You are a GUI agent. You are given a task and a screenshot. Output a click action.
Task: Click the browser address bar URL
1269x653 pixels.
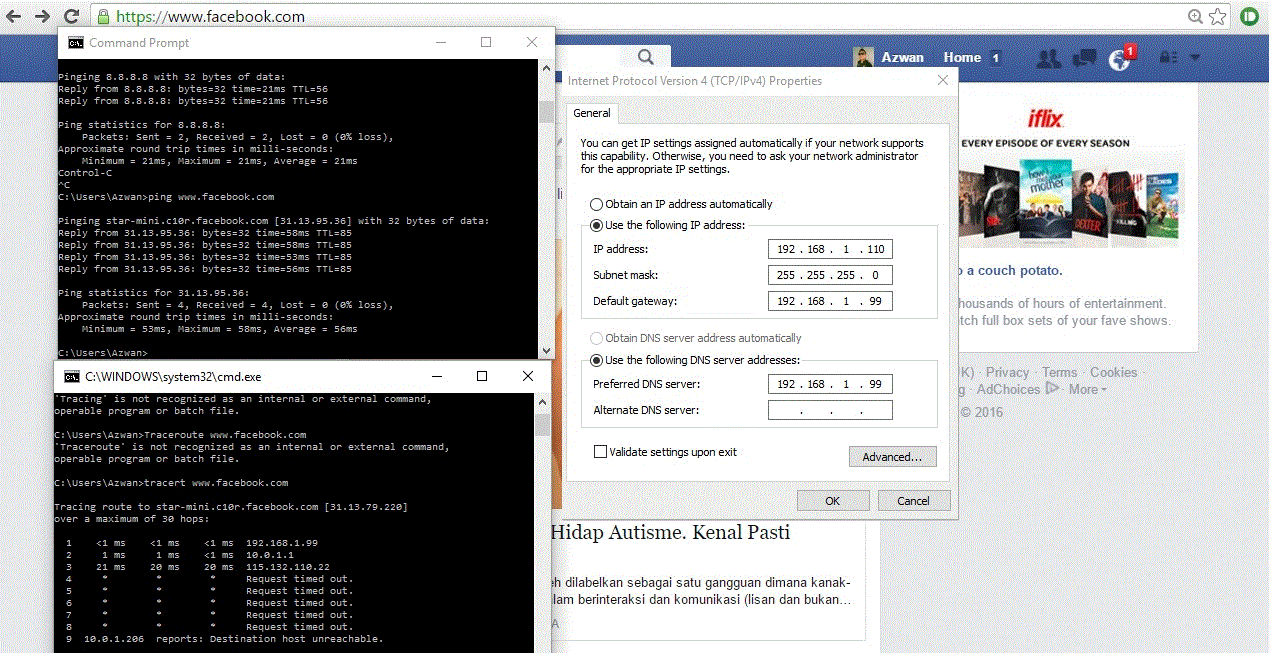[x=211, y=16]
